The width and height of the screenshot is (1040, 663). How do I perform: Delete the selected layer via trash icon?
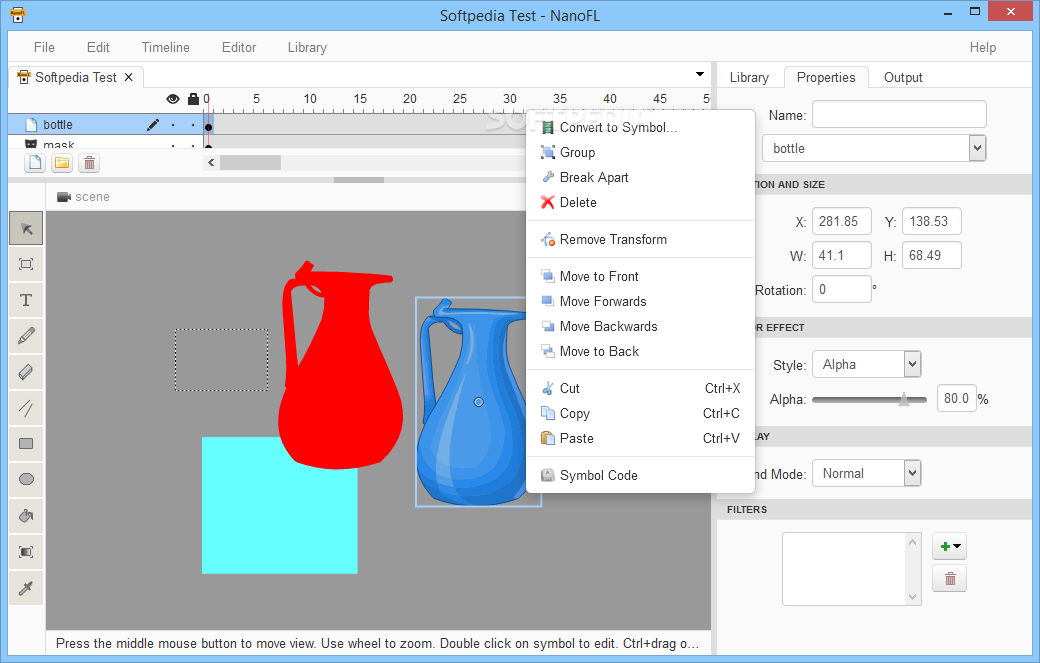(x=89, y=162)
